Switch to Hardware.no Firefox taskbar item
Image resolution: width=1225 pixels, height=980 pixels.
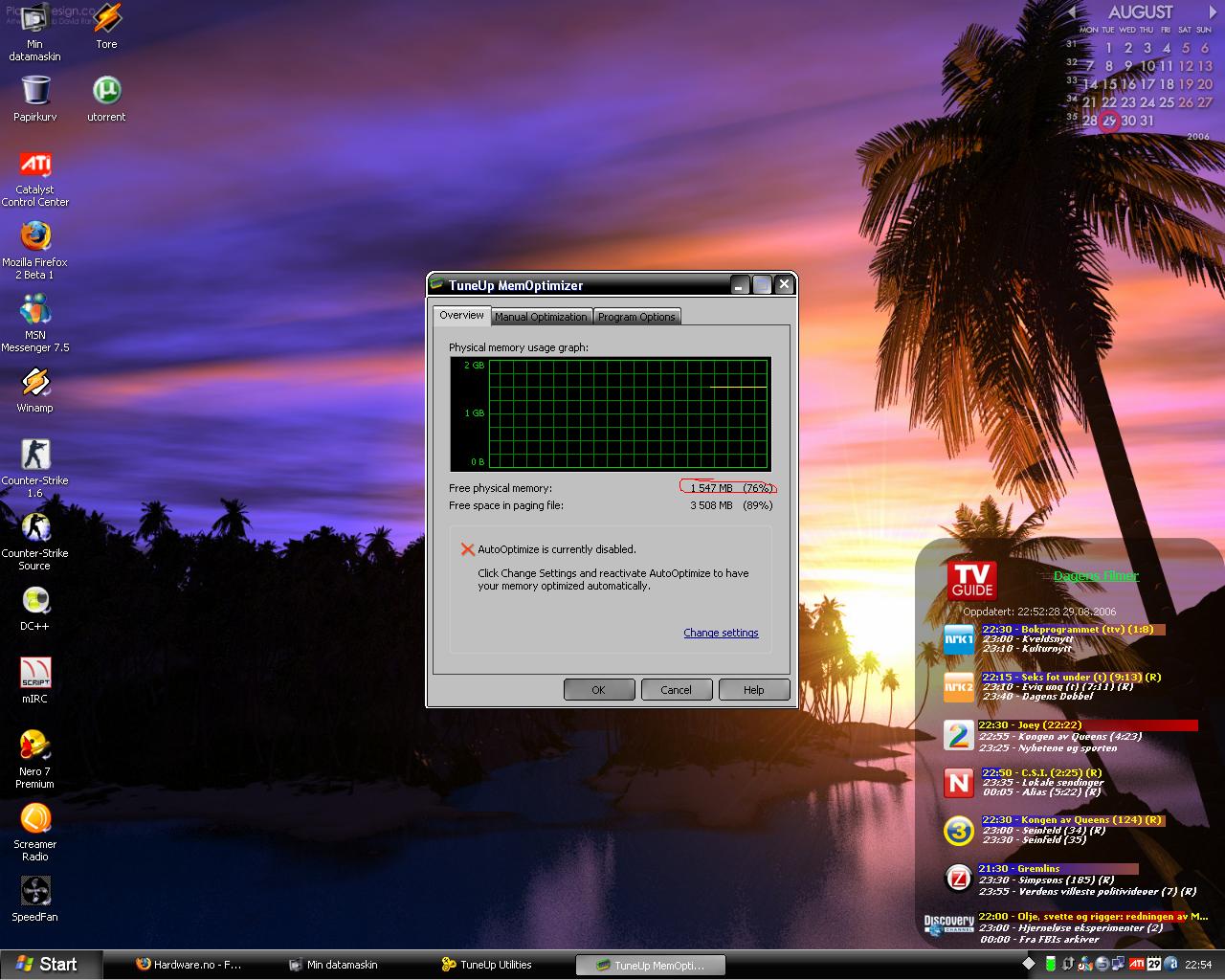point(189,965)
